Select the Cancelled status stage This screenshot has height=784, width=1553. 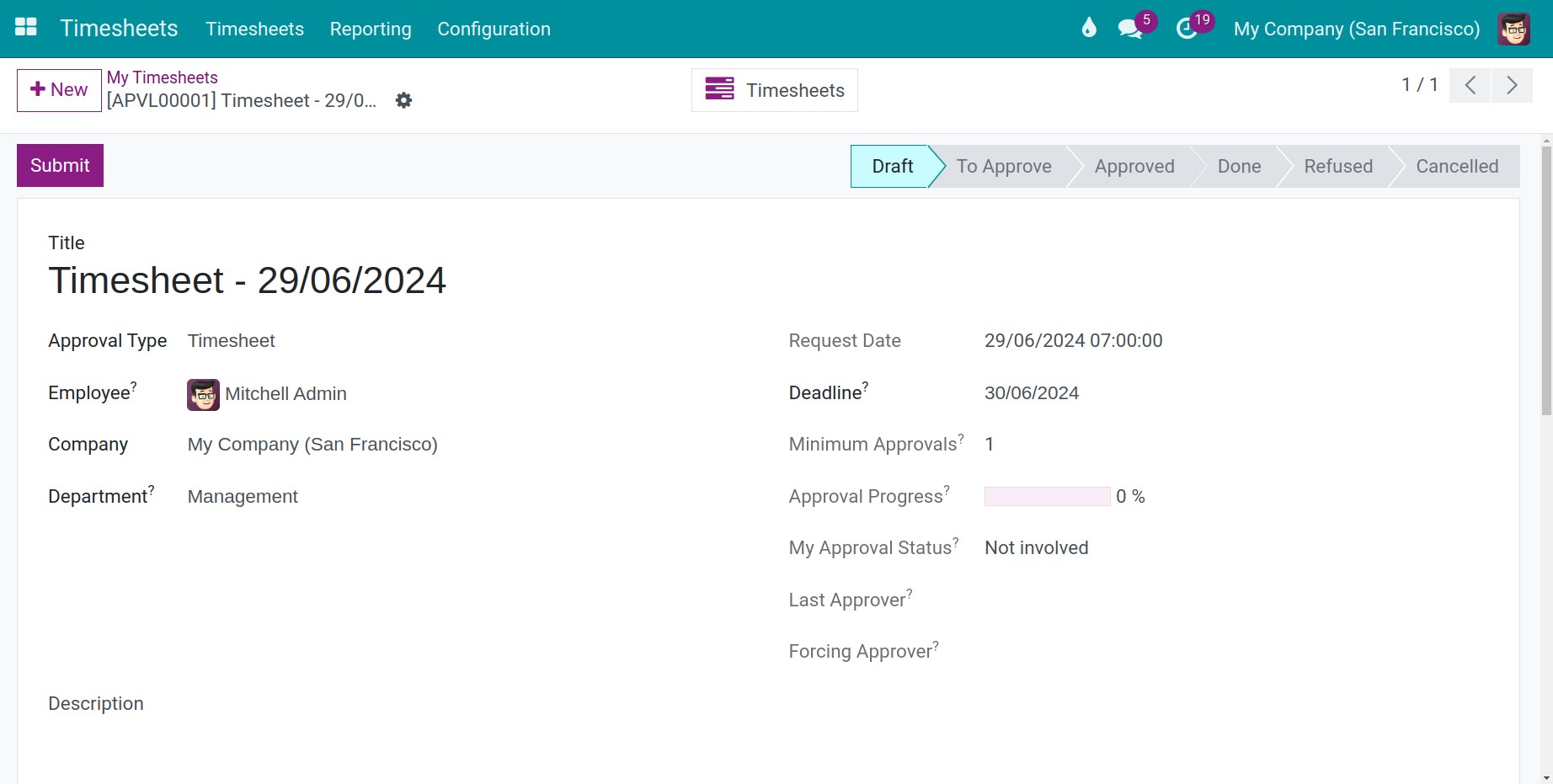coord(1457,166)
